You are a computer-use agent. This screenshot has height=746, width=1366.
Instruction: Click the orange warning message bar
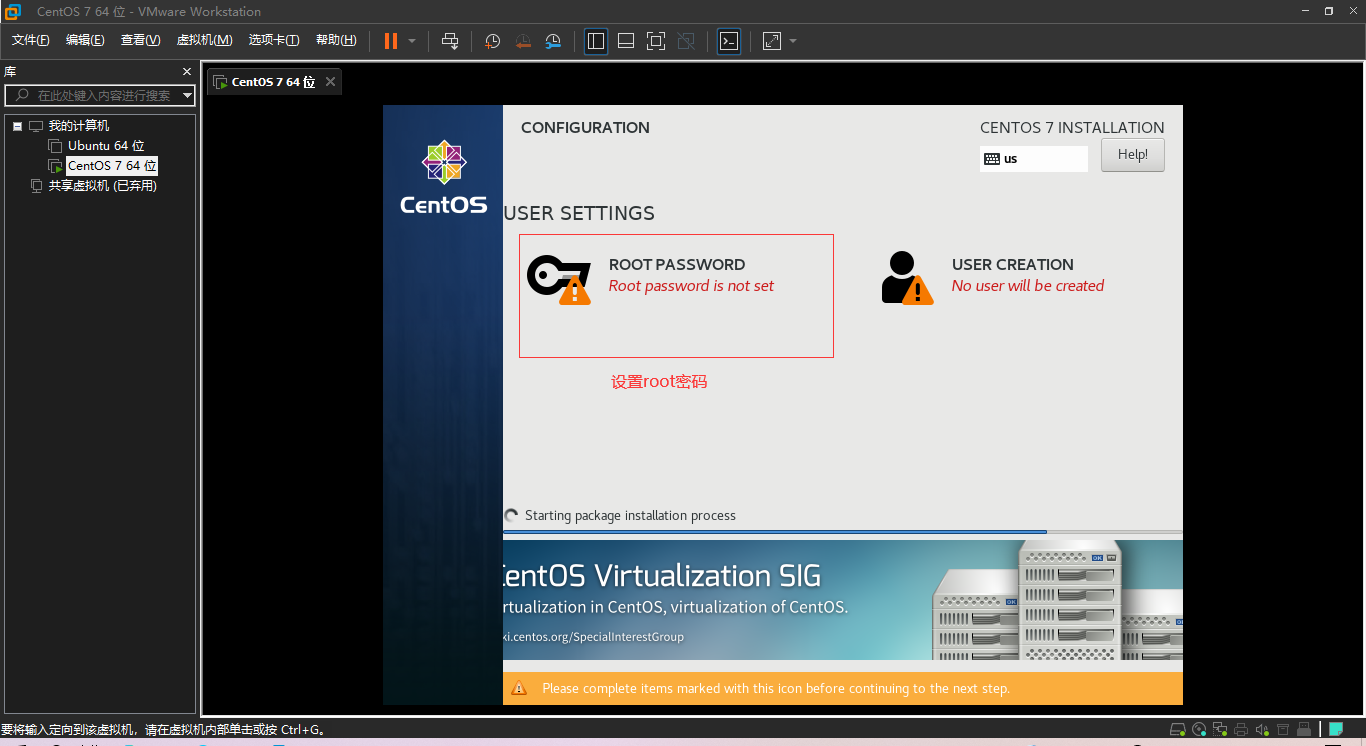843,688
